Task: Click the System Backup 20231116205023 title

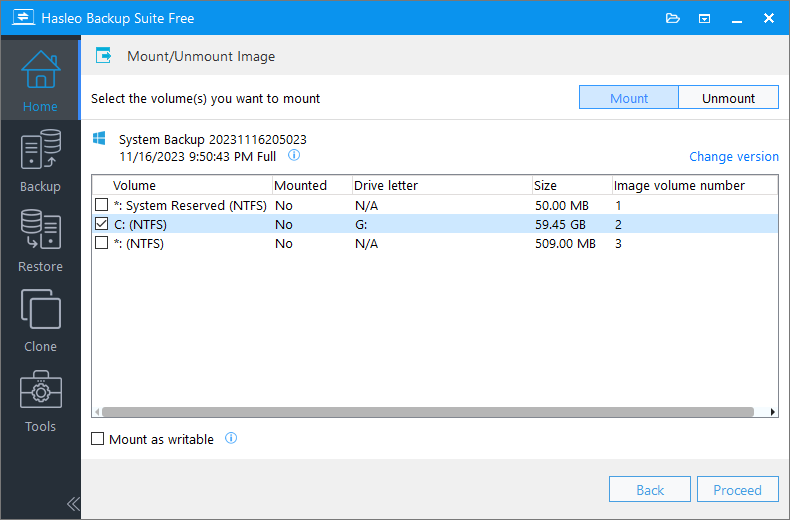Action: 213,139
